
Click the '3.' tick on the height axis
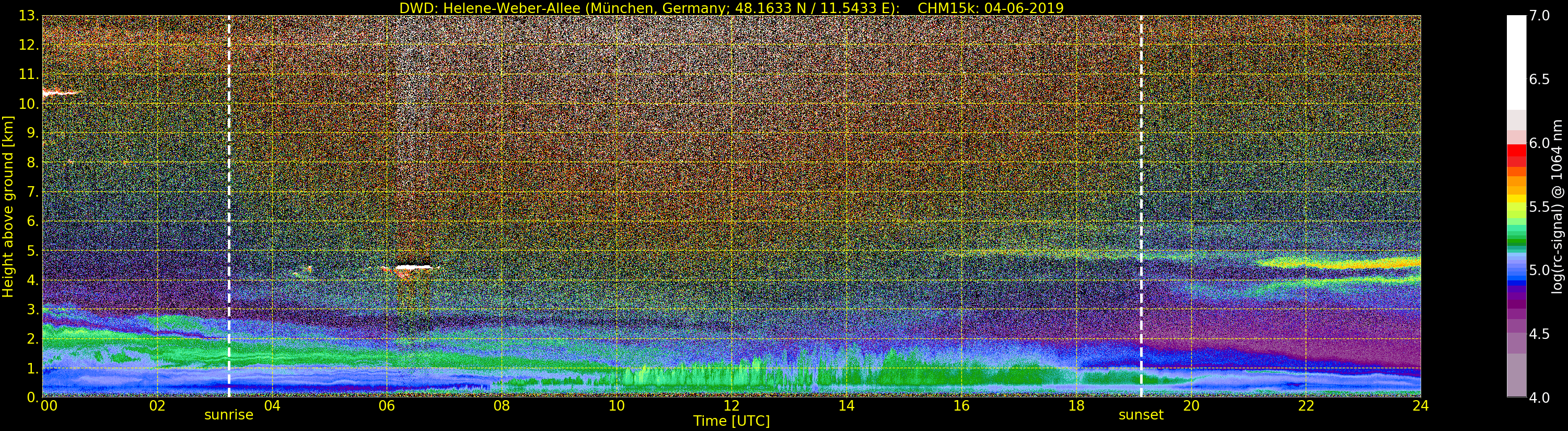32,309
